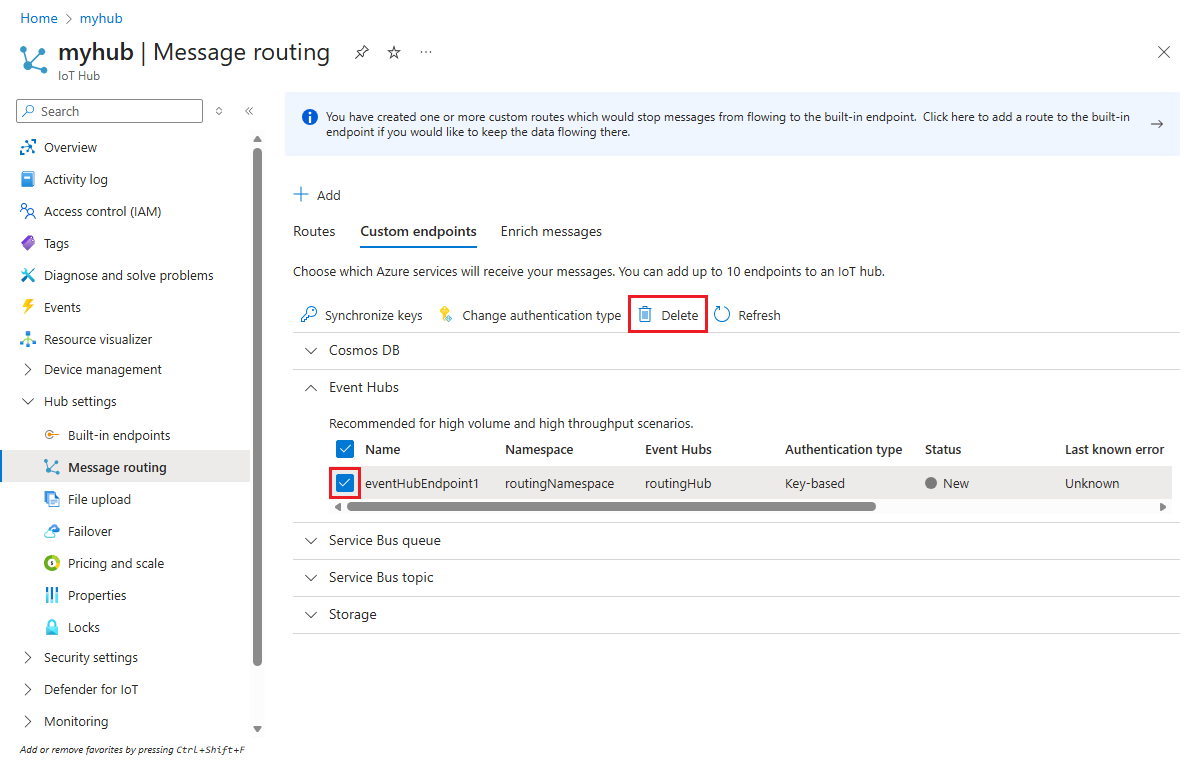Click the Diagnose and solve problems wrench icon
Image resolution: width=1200 pixels, height=760 pixels.
[28, 275]
